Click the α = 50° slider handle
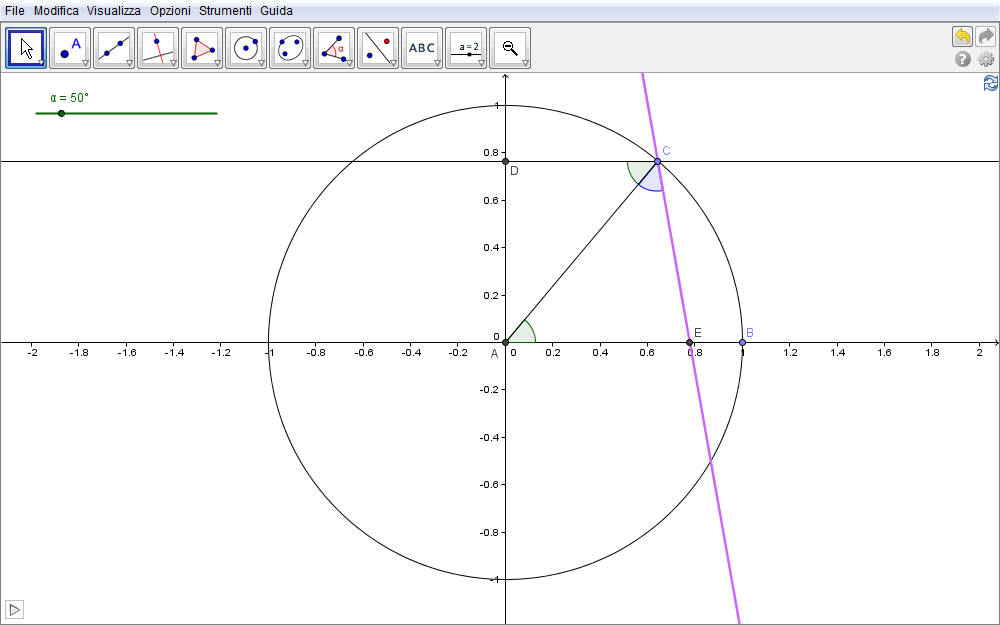Screen dimensions: 1000x625 tap(62, 113)
